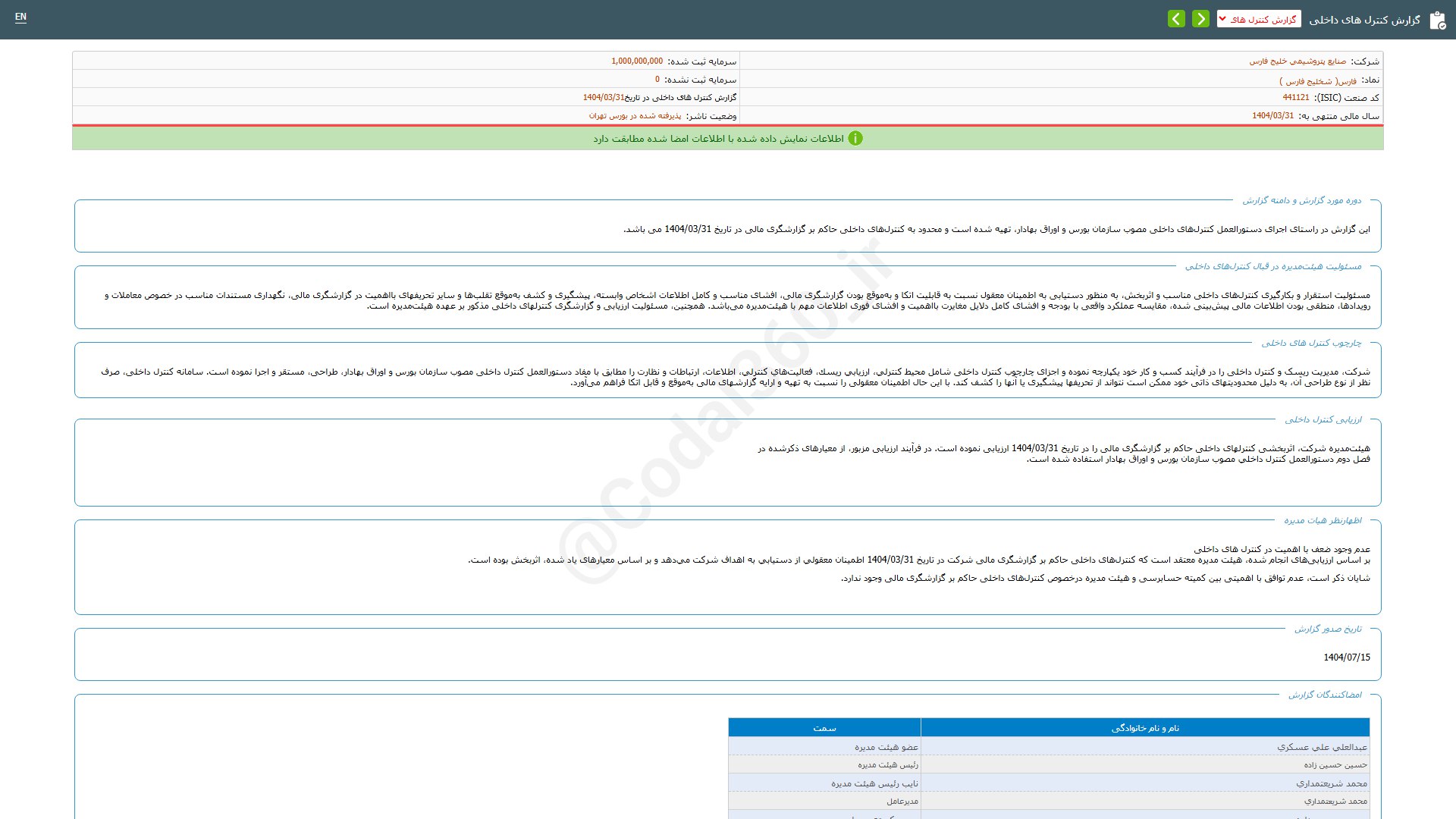Click the green info icon in banner

[x=855, y=139]
